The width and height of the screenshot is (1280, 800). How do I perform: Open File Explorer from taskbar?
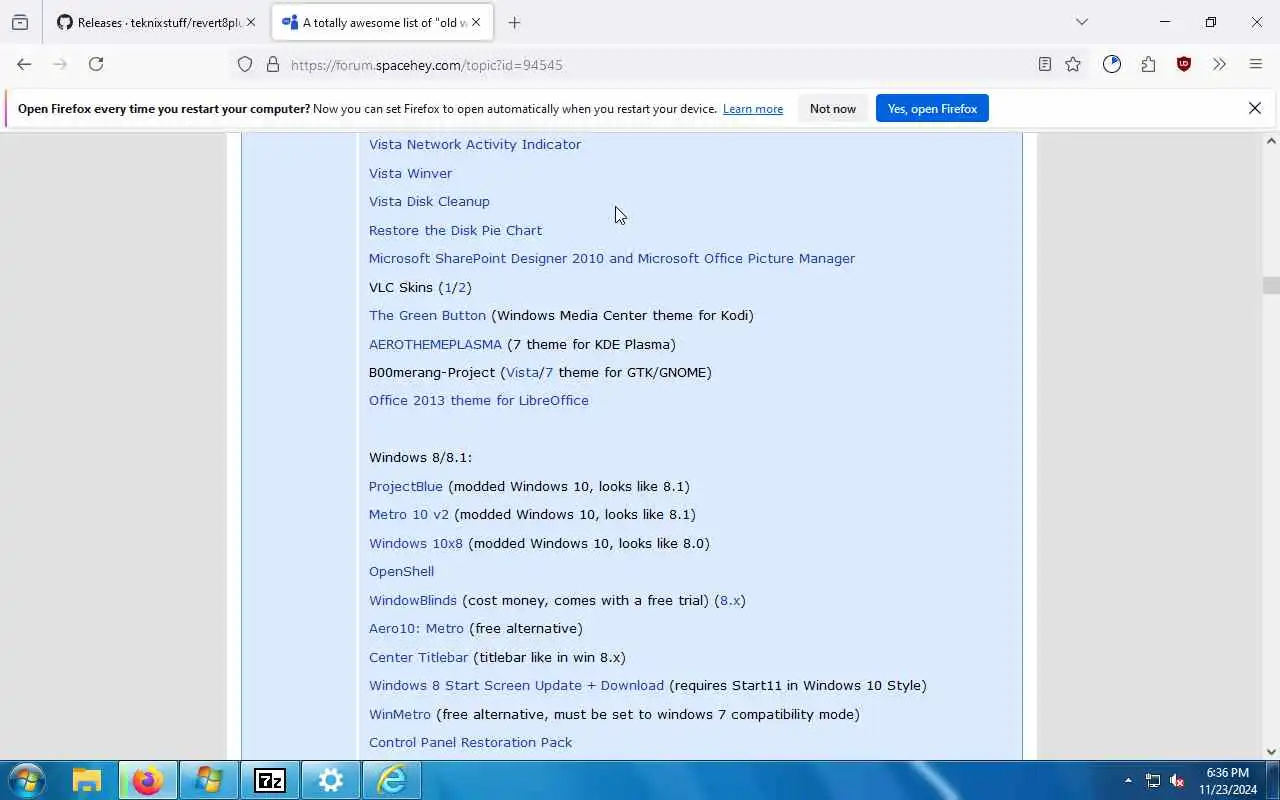coord(87,780)
